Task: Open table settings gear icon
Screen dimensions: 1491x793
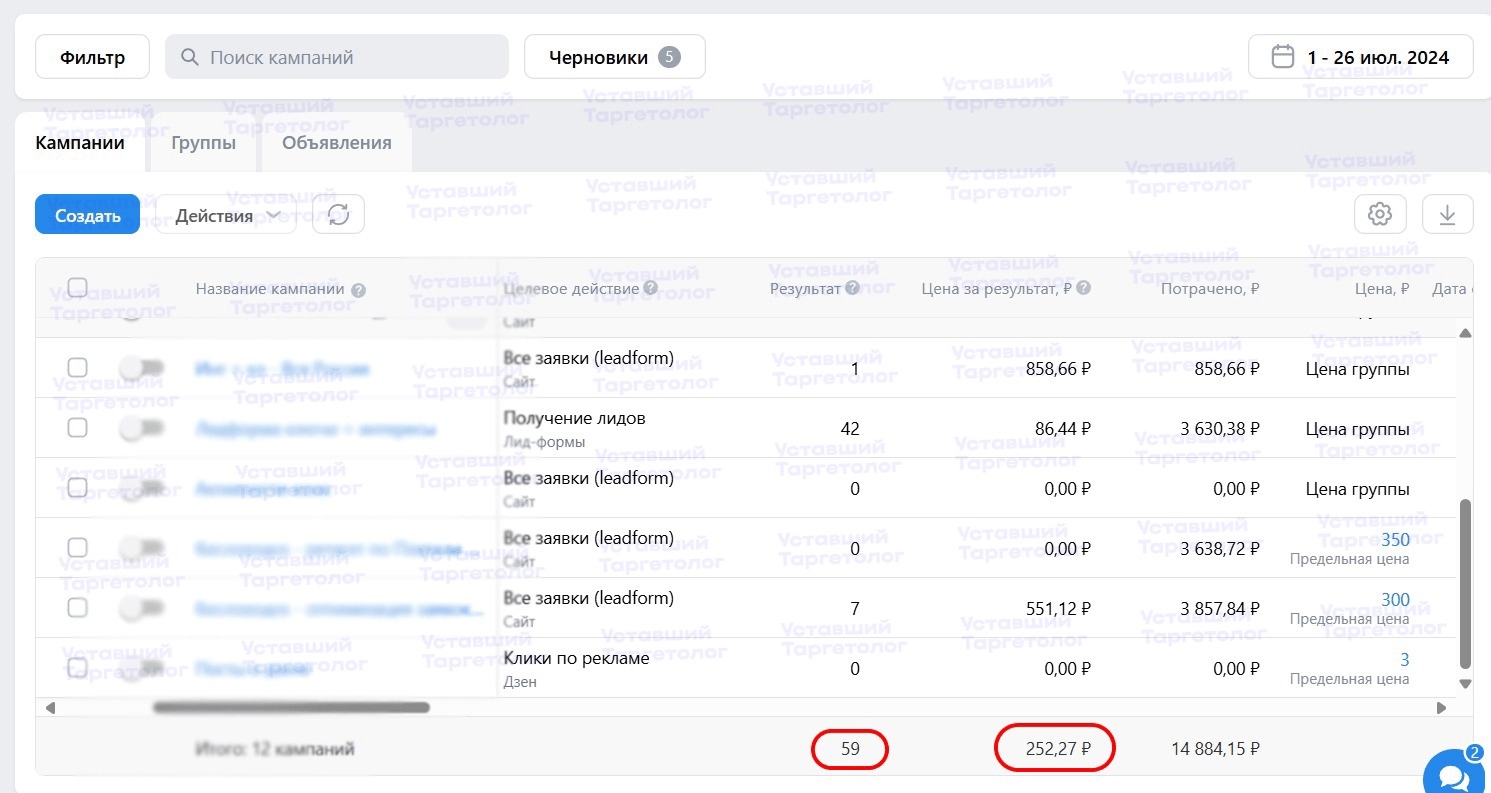Action: (1380, 214)
